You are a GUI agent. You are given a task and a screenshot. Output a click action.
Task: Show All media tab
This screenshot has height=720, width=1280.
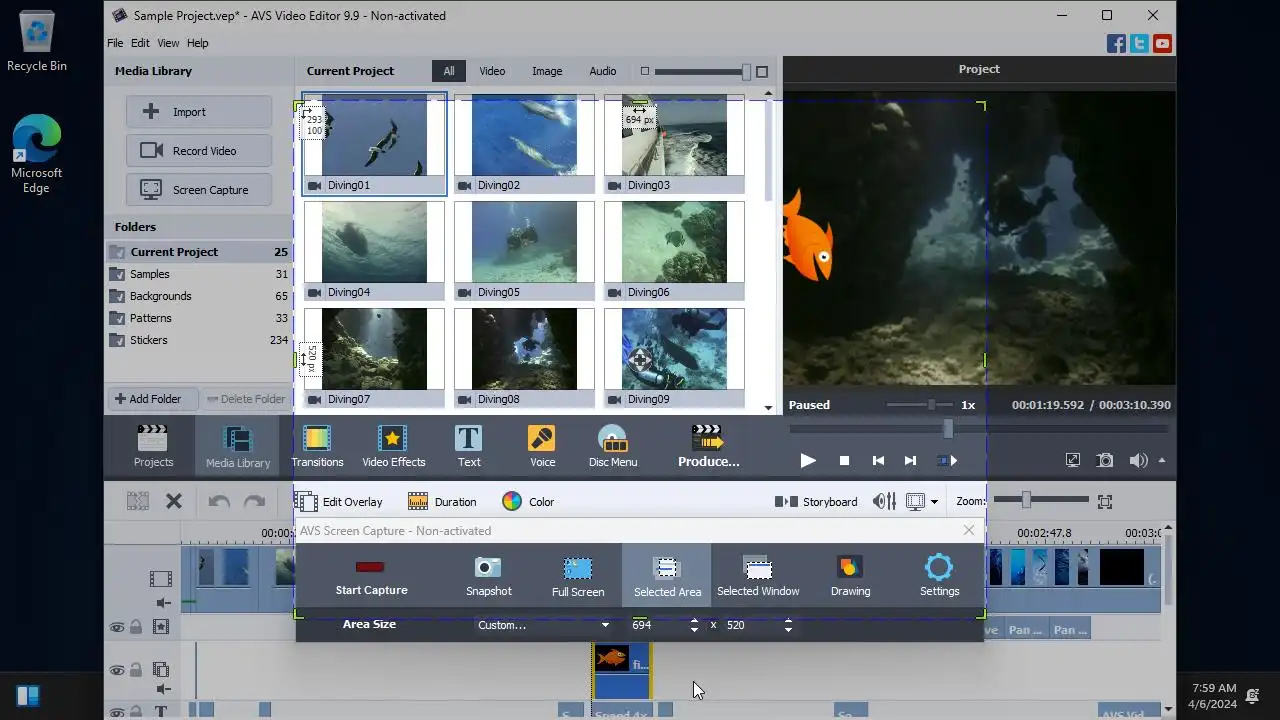click(x=449, y=71)
